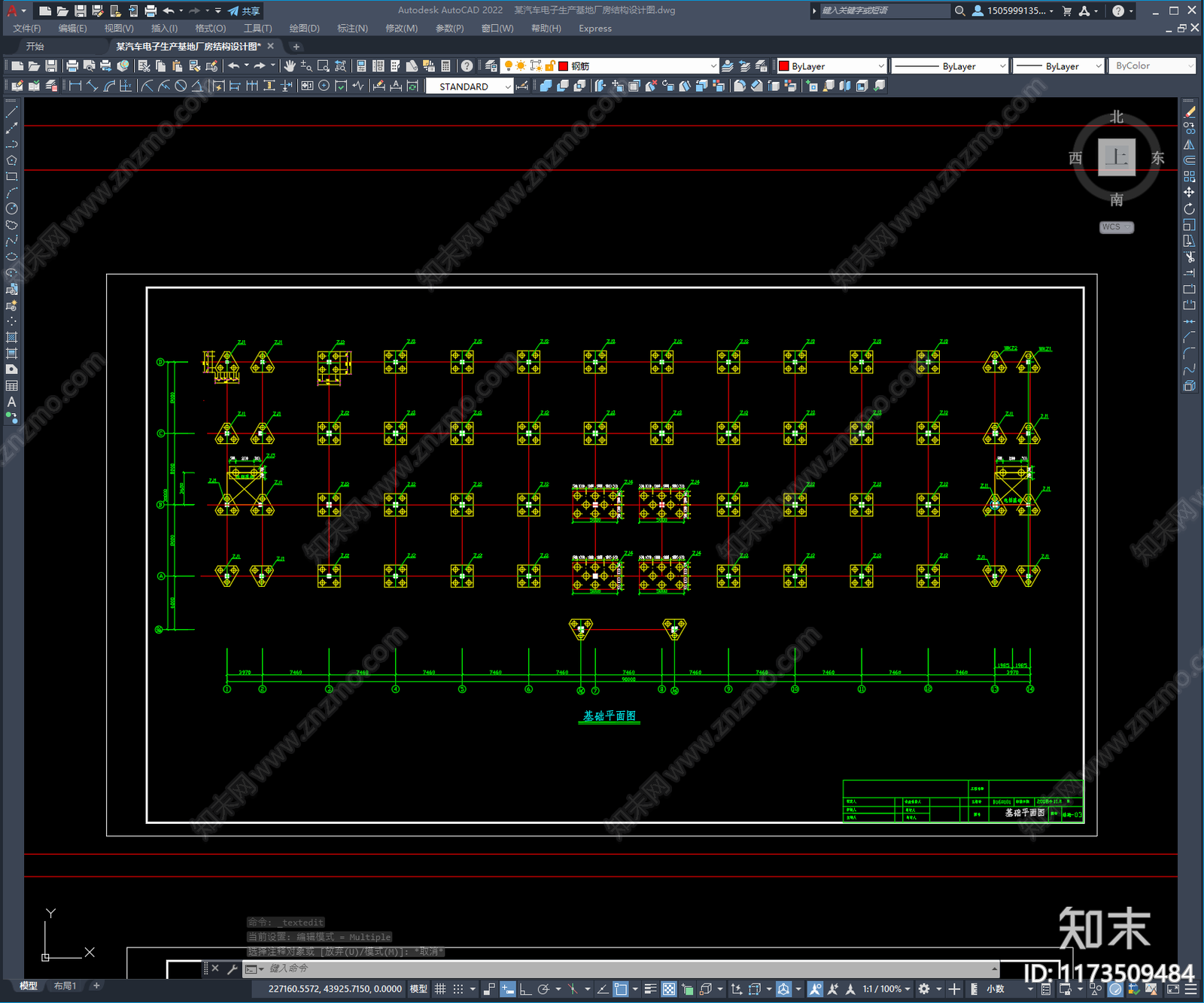Click the Pan hand tool icon
The image size is (1204, 1003).
pos(290,66)
